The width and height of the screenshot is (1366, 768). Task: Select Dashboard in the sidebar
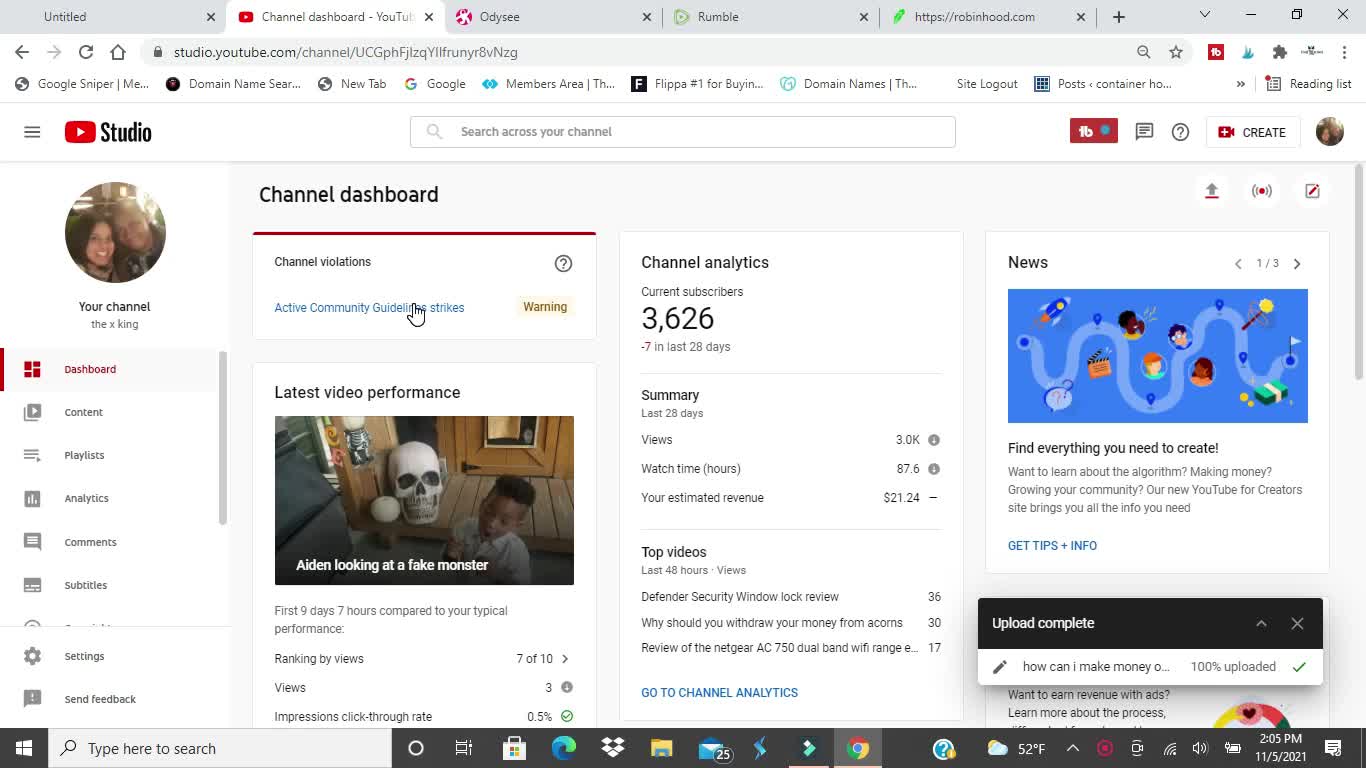pyautogui.click(x=110, y=369)
